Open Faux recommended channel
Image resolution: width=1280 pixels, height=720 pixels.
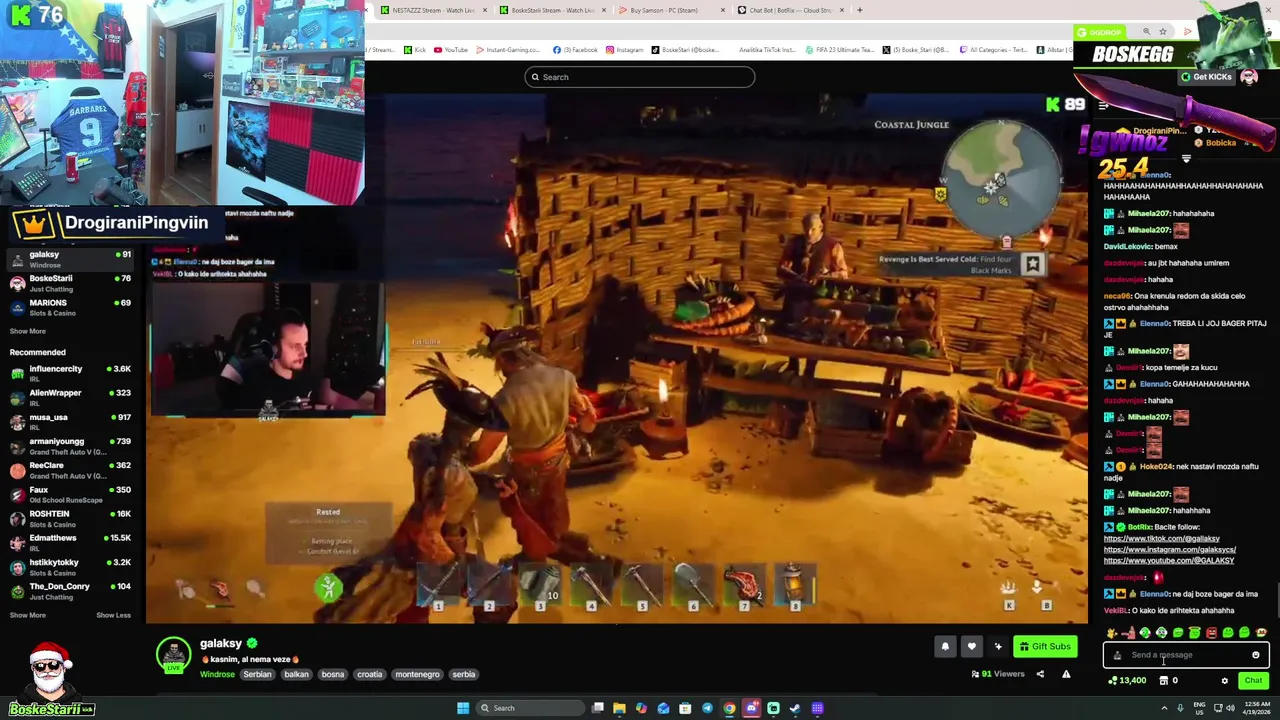coord(70,494)
